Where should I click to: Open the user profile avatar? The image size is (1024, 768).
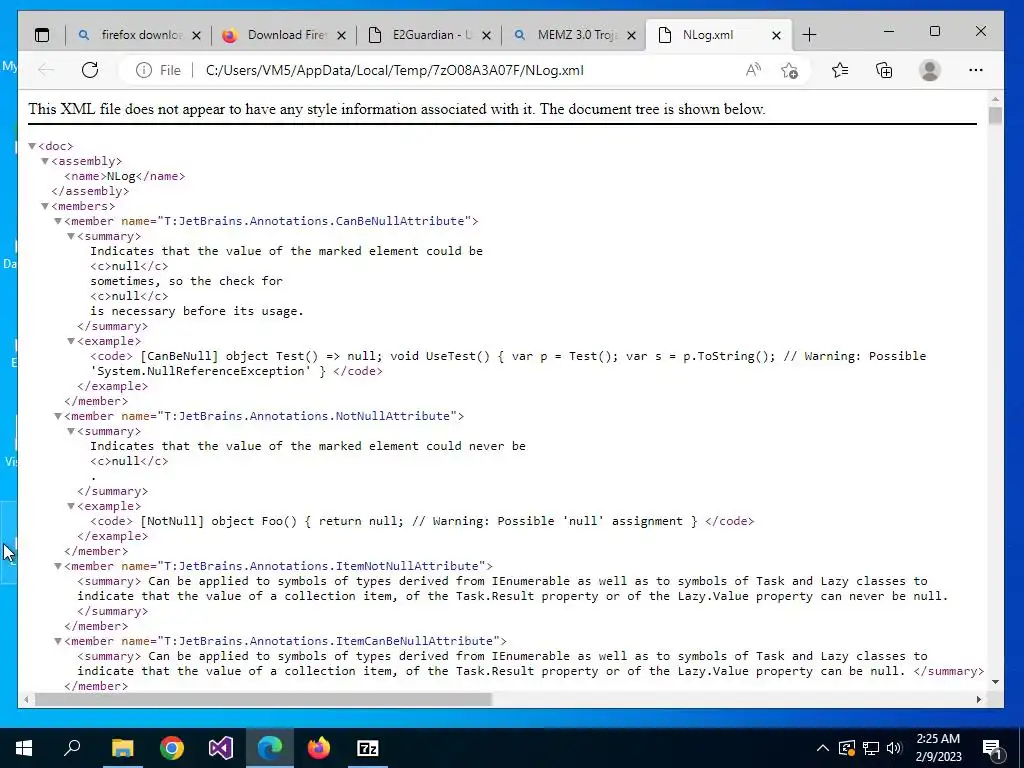[x=929, y=70]
